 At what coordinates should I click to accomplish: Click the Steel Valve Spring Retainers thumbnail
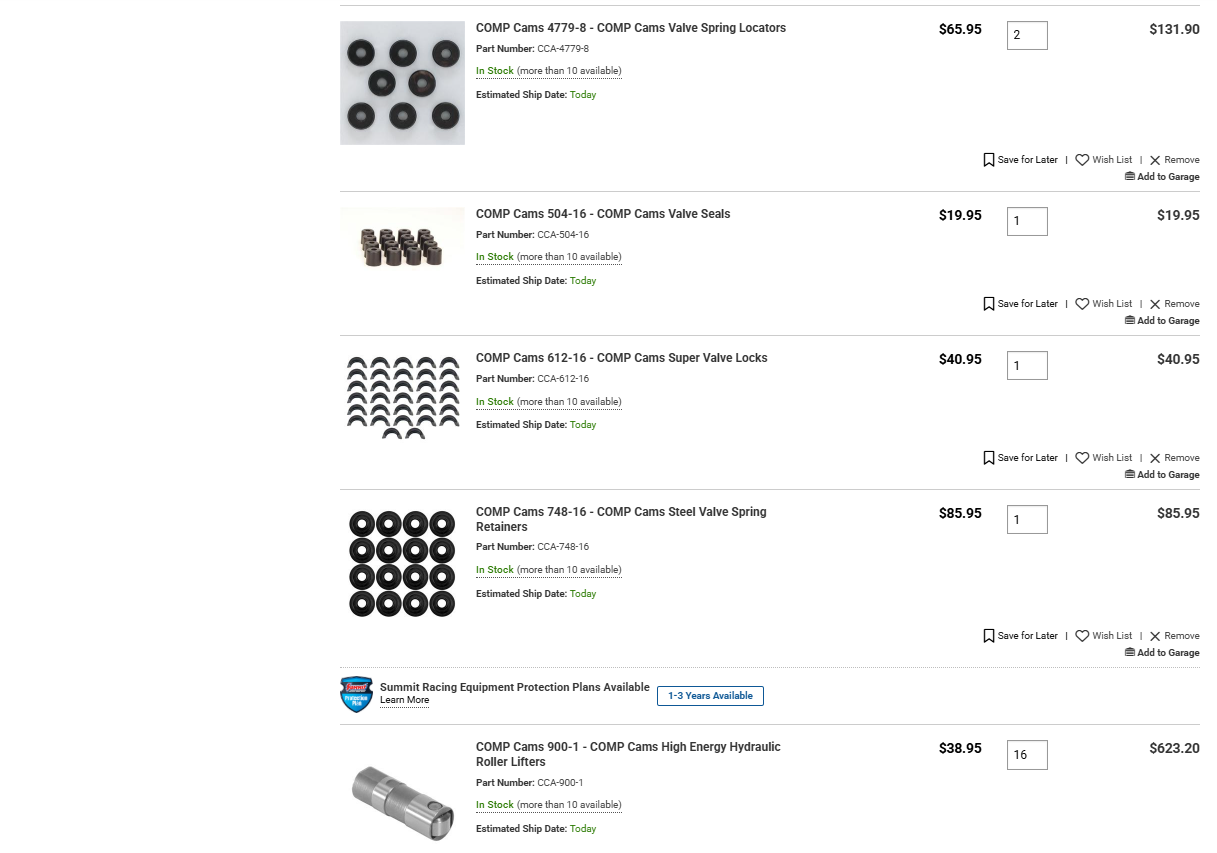[402, 564]
